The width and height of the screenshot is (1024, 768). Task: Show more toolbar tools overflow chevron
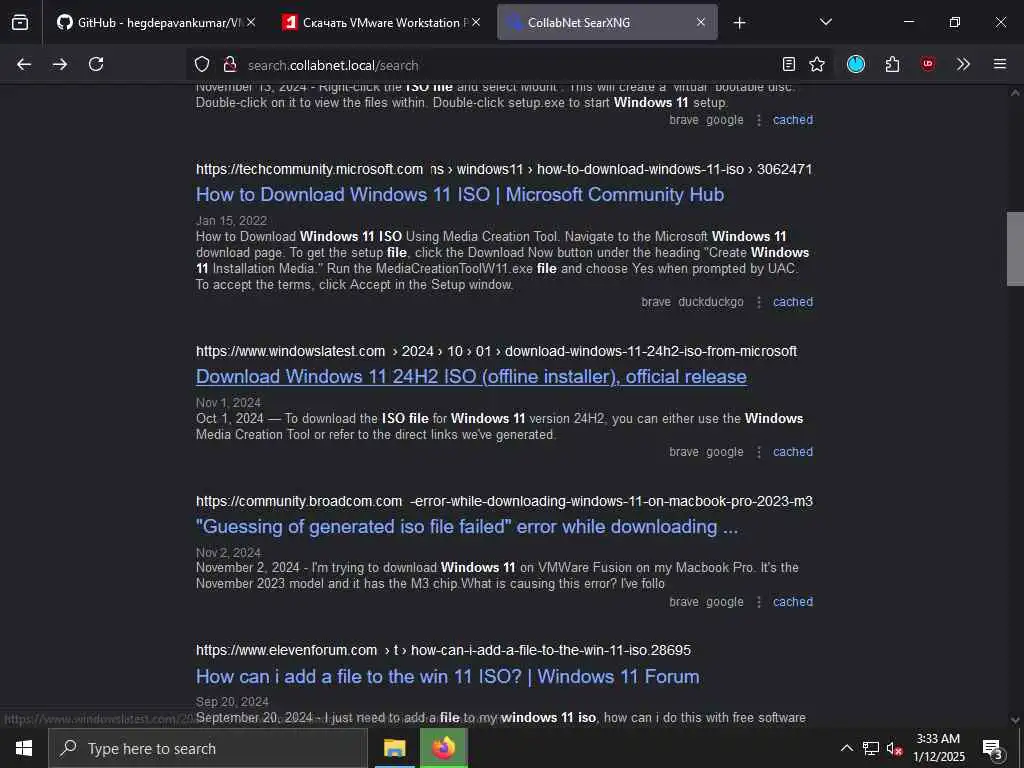[x=963, y=64]
